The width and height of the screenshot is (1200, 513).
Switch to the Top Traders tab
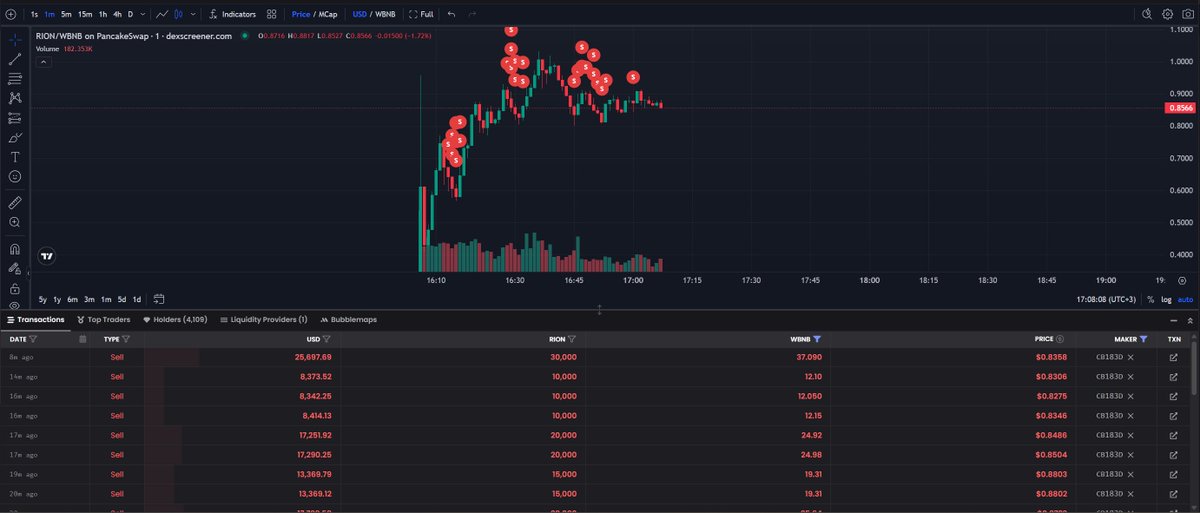(x=104, y=320)
